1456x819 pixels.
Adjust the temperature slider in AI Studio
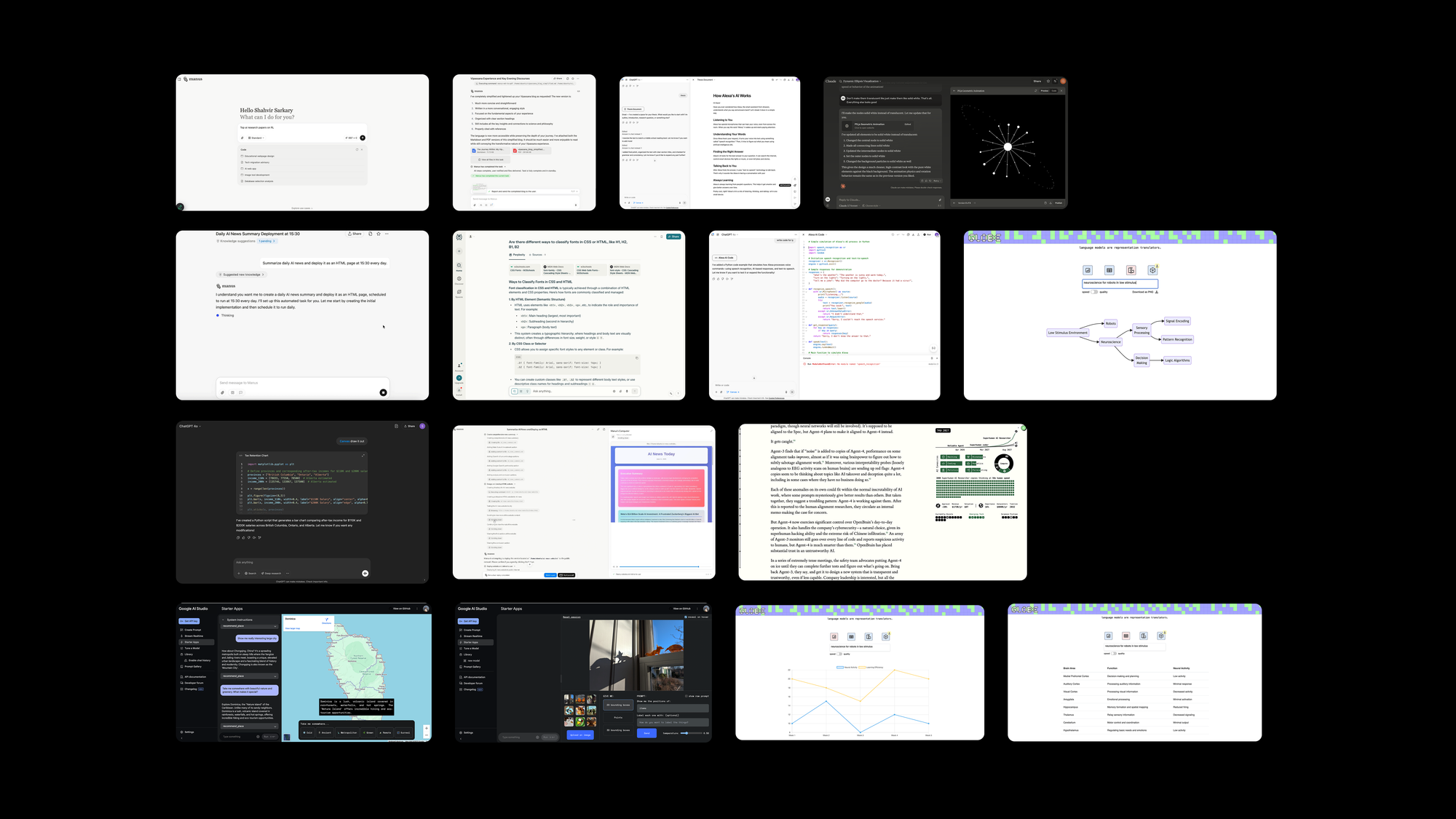pos(686,733)
